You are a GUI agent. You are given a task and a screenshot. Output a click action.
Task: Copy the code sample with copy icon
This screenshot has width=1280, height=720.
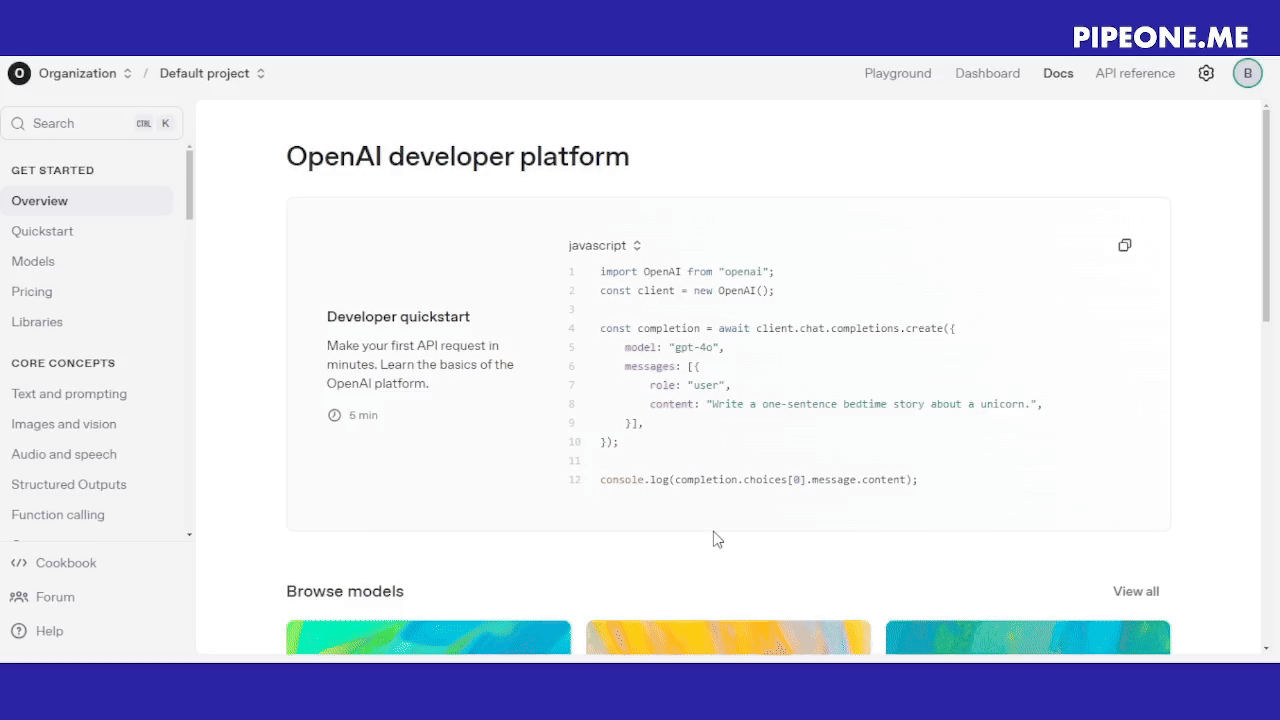1125,245
